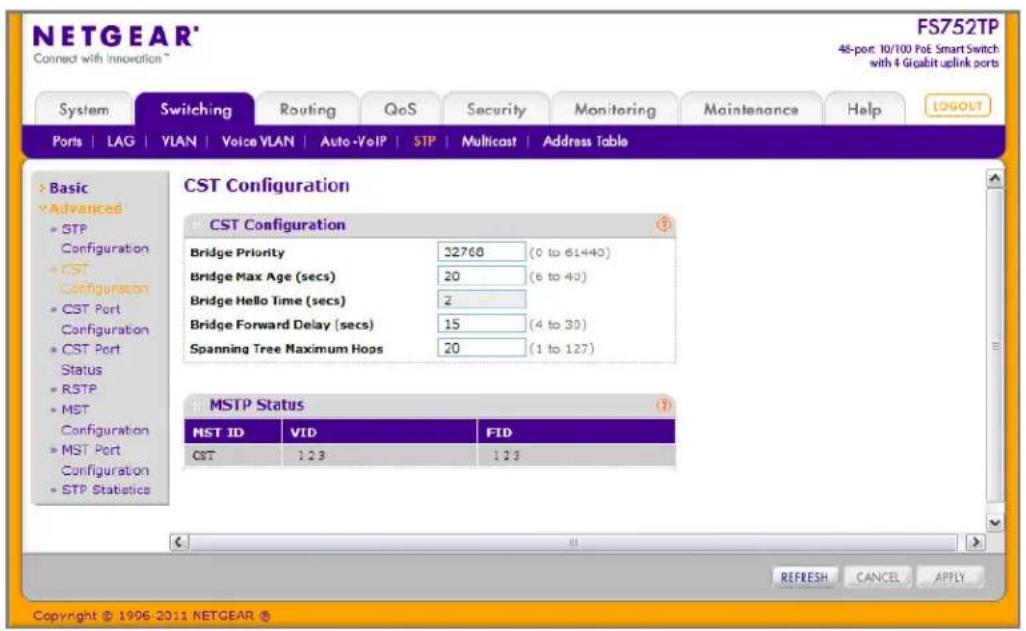Open the VLAN submenu
Viewport: 1026px width, 631px height.
pos(179,141)
